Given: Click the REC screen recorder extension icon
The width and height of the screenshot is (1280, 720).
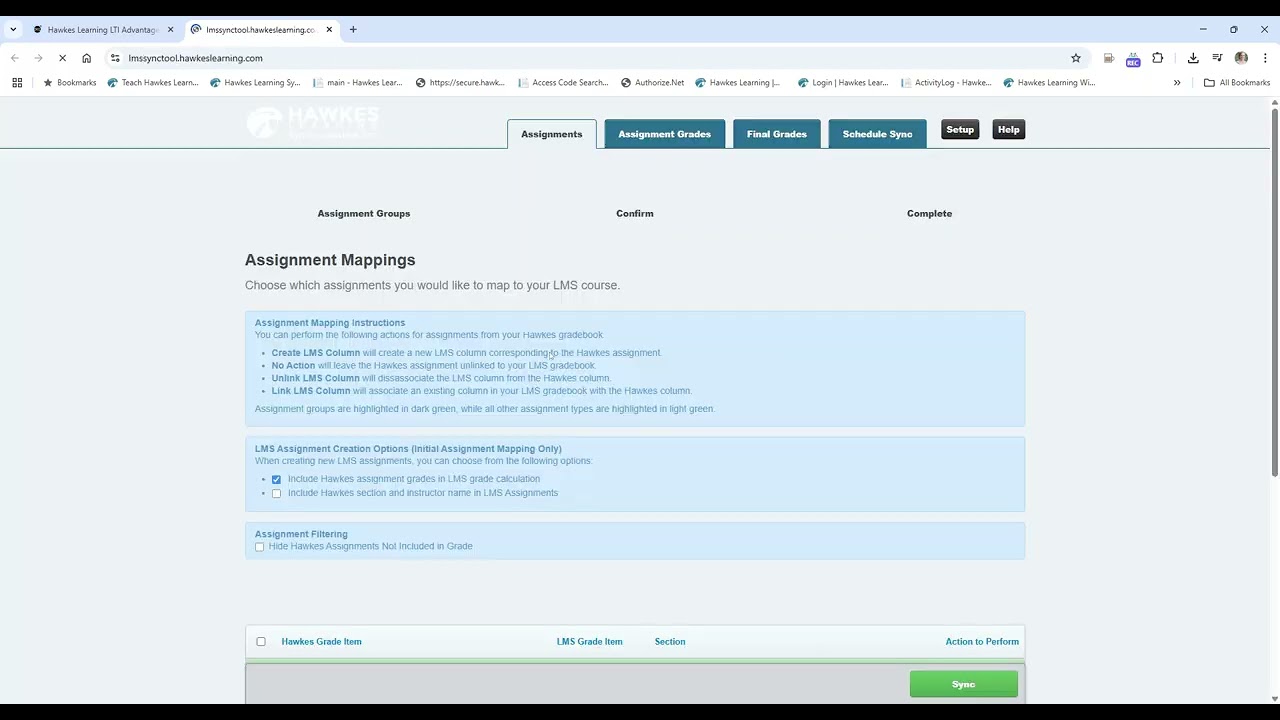Looking at the screenshot, I should (x=1133, y=59).
